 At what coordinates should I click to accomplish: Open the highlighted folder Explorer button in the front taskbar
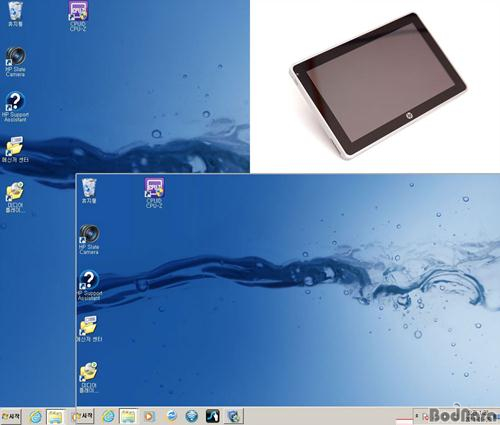[x=128, y=416]
